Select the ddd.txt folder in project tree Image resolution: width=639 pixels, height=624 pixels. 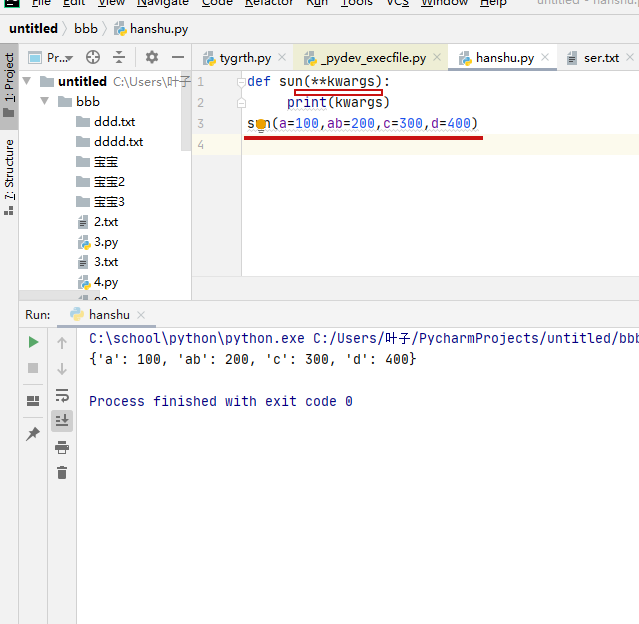pos(115,121)
